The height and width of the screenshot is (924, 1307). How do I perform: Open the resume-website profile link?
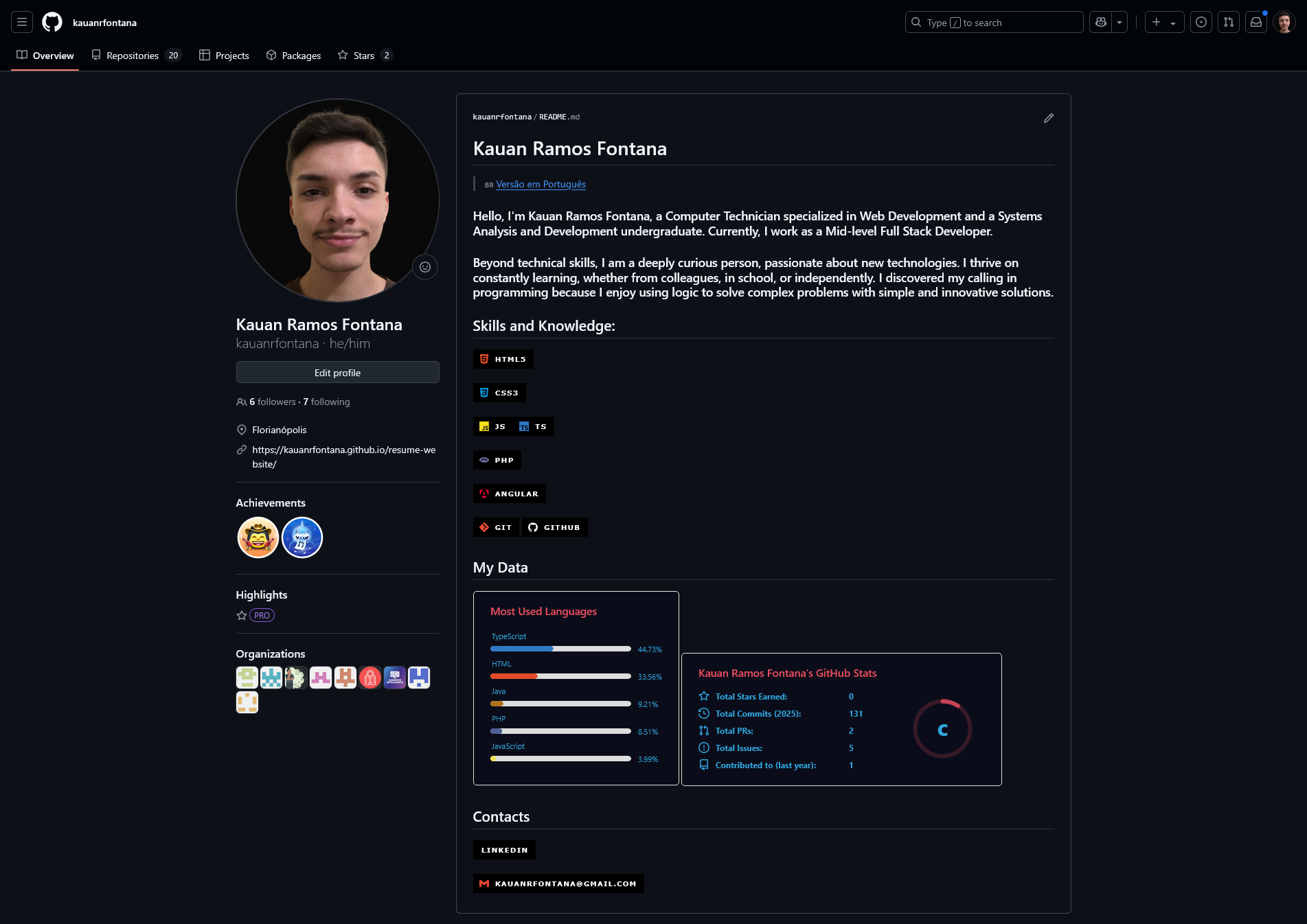point(343,457)
